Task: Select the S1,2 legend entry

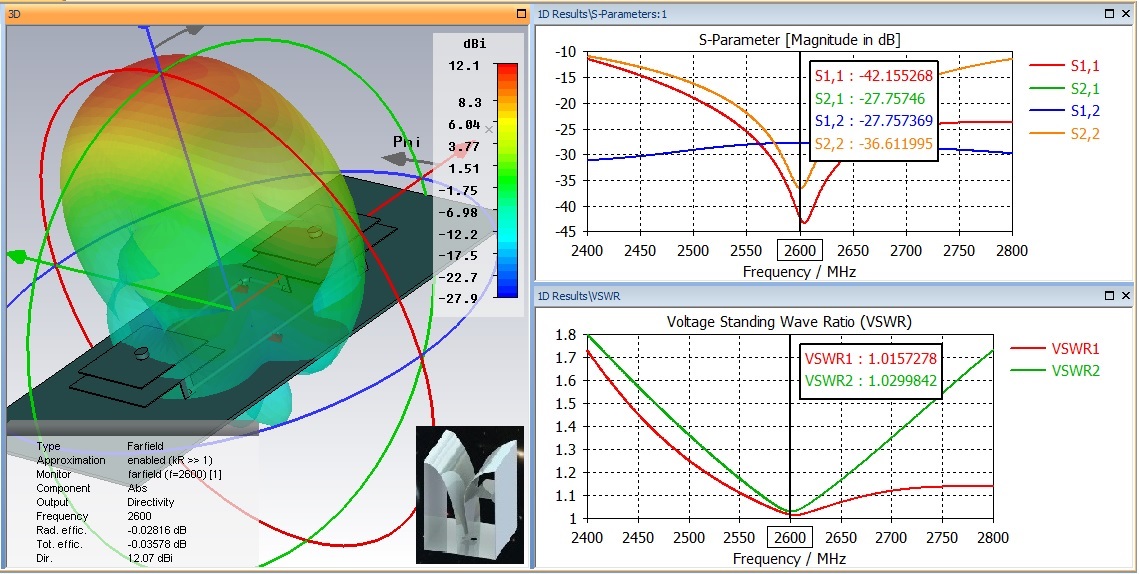Action: [x=1064, y=111]
